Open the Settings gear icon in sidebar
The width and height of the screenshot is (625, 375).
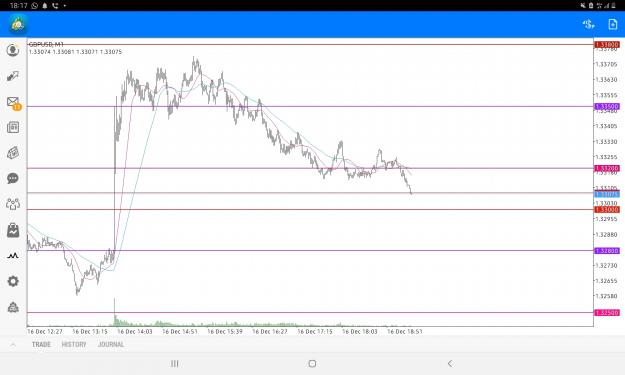pyautogui.click(x=13, y=281)
